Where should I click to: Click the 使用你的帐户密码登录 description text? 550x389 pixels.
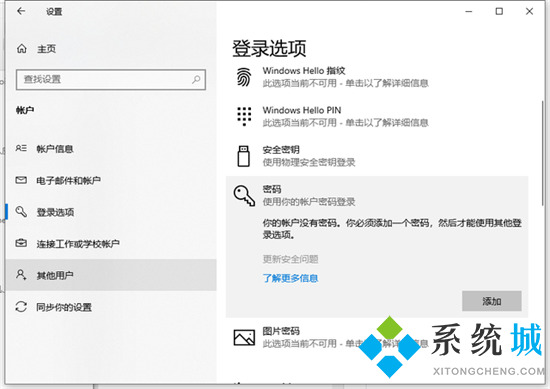pyautogui.click(x=309, y=202)
